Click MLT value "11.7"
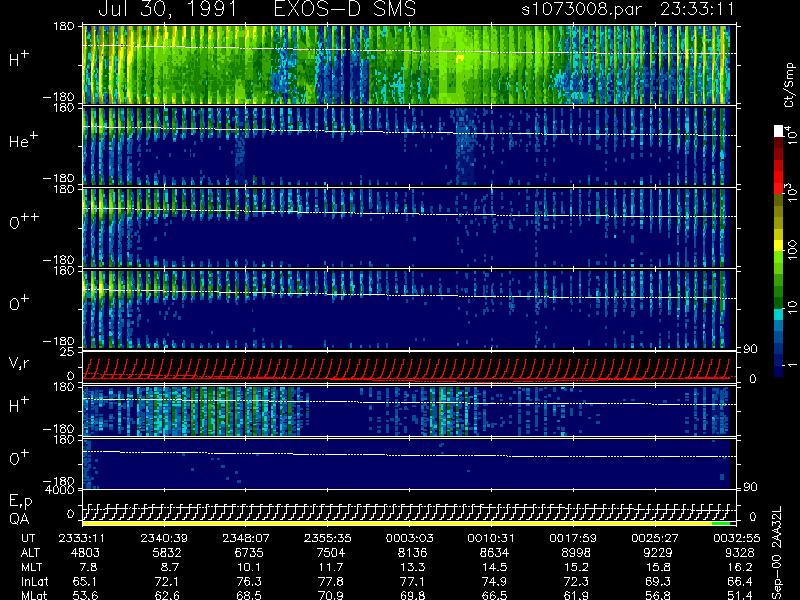 pos(331,567)
